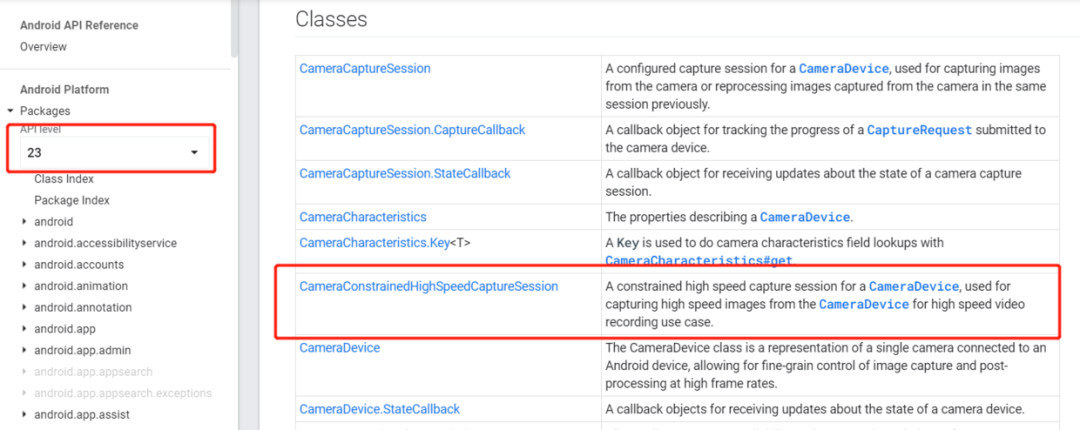
Task: Expand the android.accounts package arrow
Action: pos(25,265)
